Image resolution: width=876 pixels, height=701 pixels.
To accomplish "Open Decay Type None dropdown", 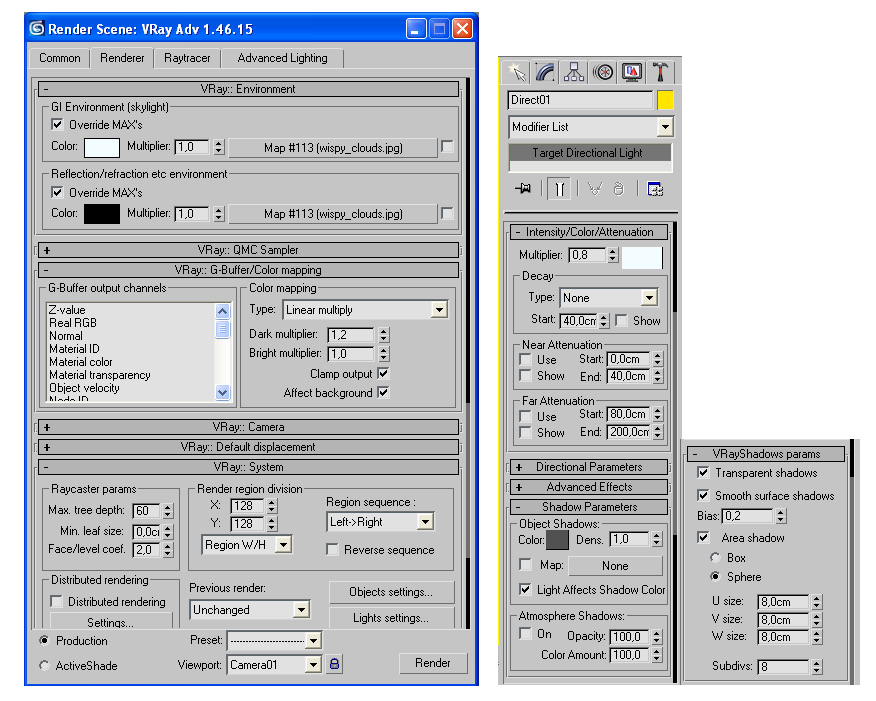I will point(649,298).
